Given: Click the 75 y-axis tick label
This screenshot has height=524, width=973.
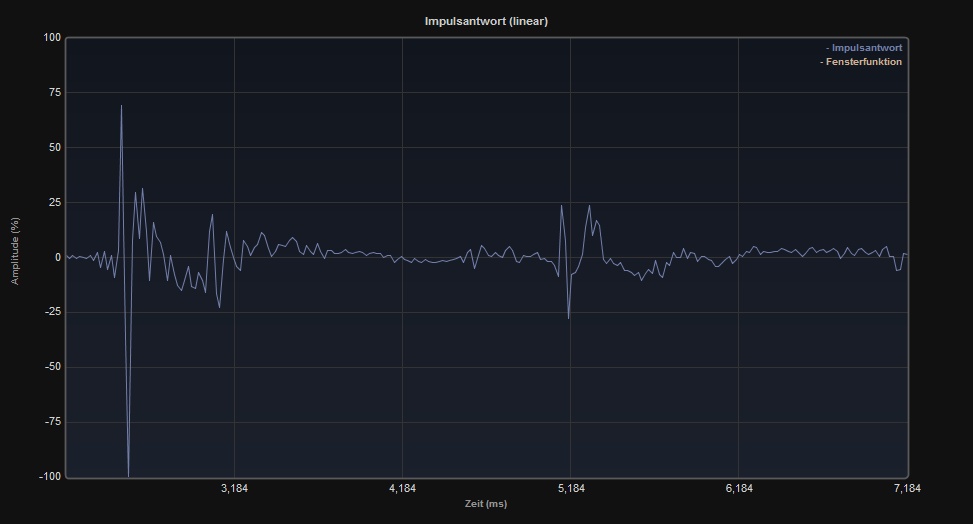Looking at the screenshot, I should click(55, 93).
